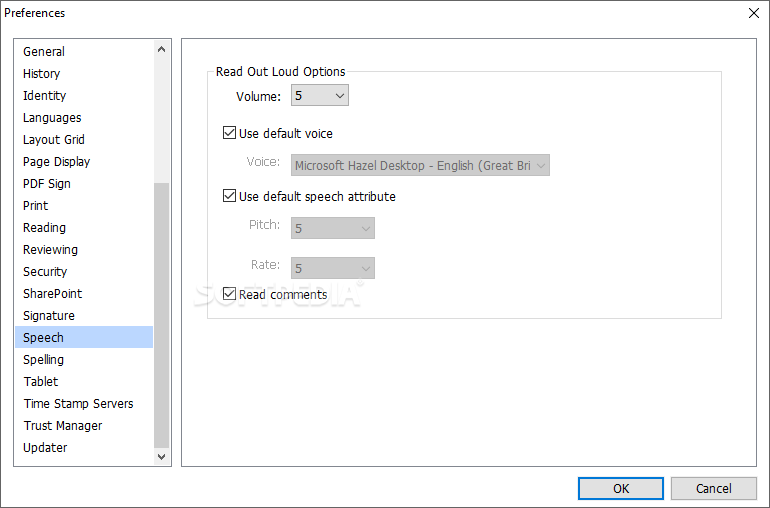This screenshot has width=770, height=508.
Task: Open Time Stamp Servers settings
Action: point(84,404)
